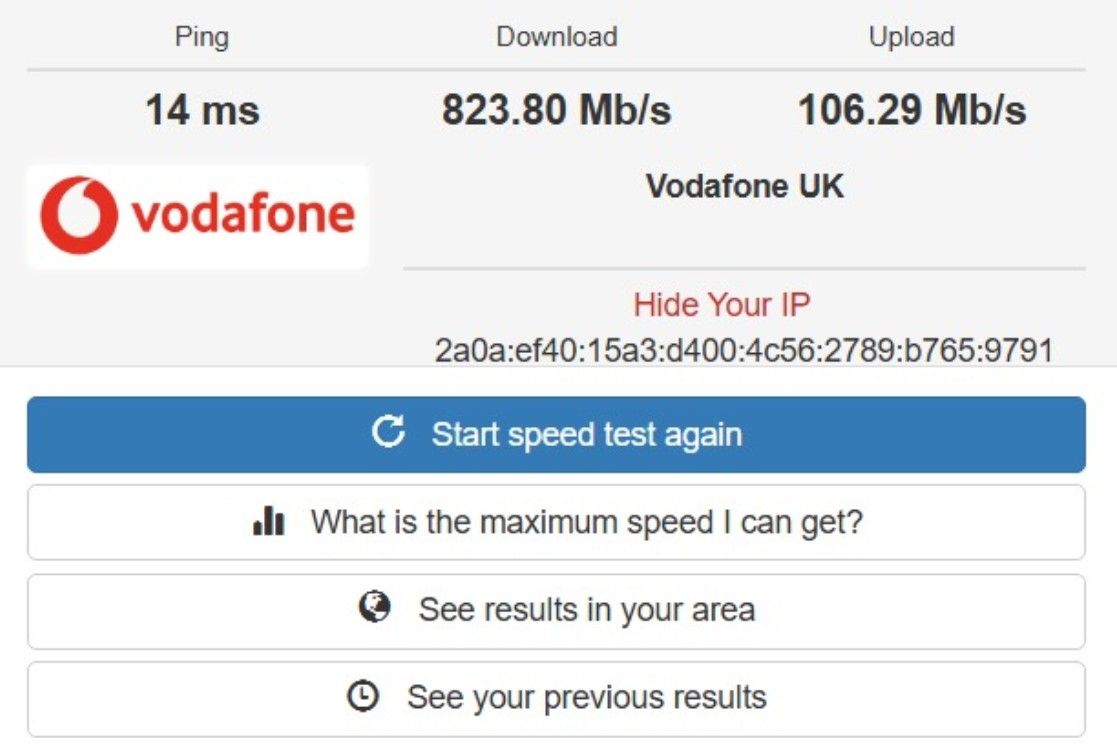
Task: Open 'What is the maximum speed I can get?'
Action: 585,522
